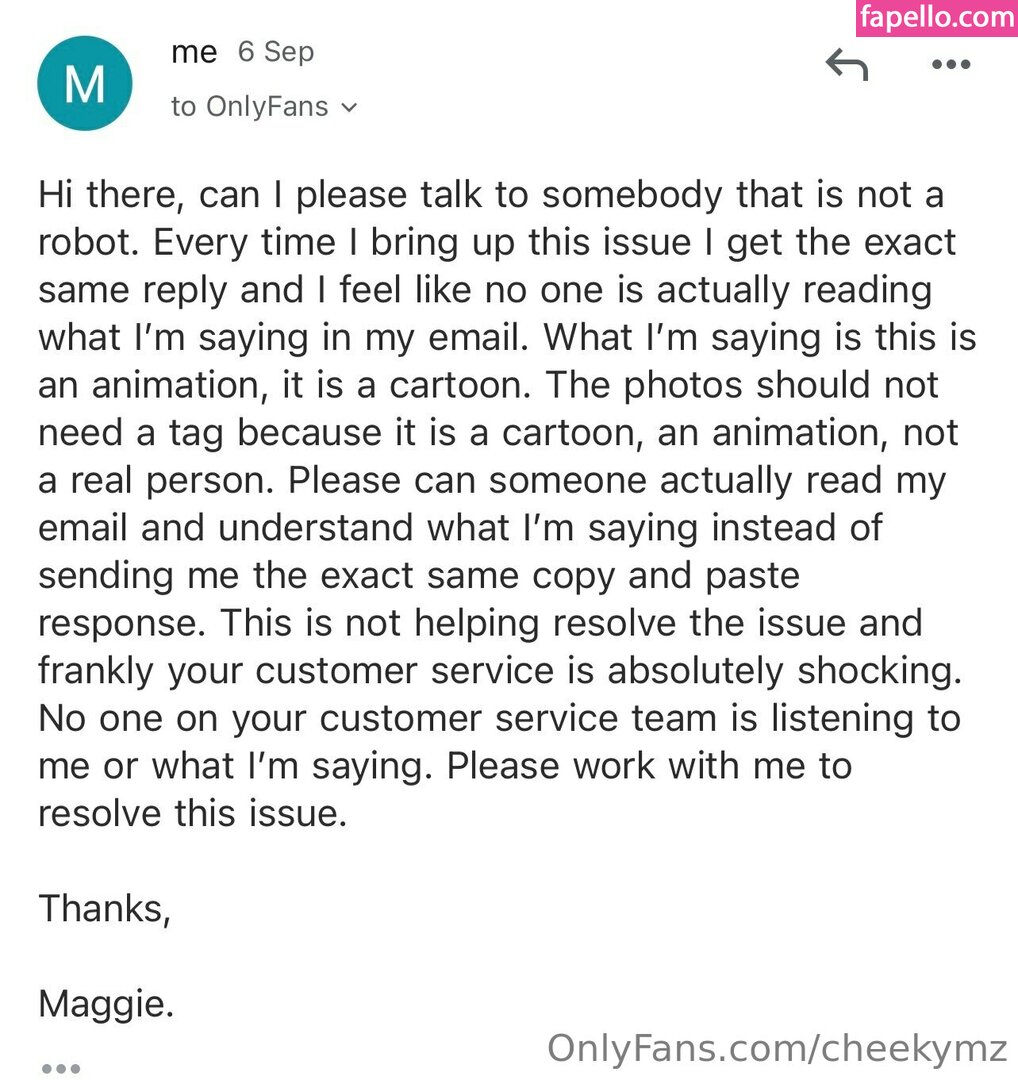Image resolution: width=1018 pixels, height=1080 pixels.
Task: Click the teal sender avatar "M"
Action: coord(84,84)
